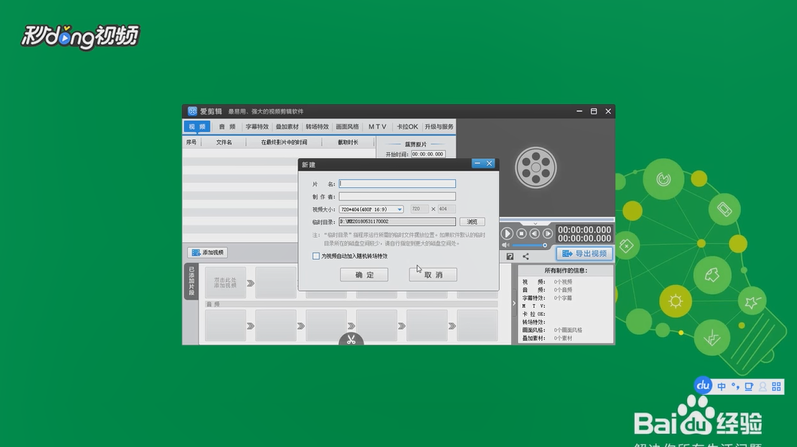The height and width of the screenshot is (447, 797).
Task: Switch to the 字幕特效 tab
Action: 257,127
